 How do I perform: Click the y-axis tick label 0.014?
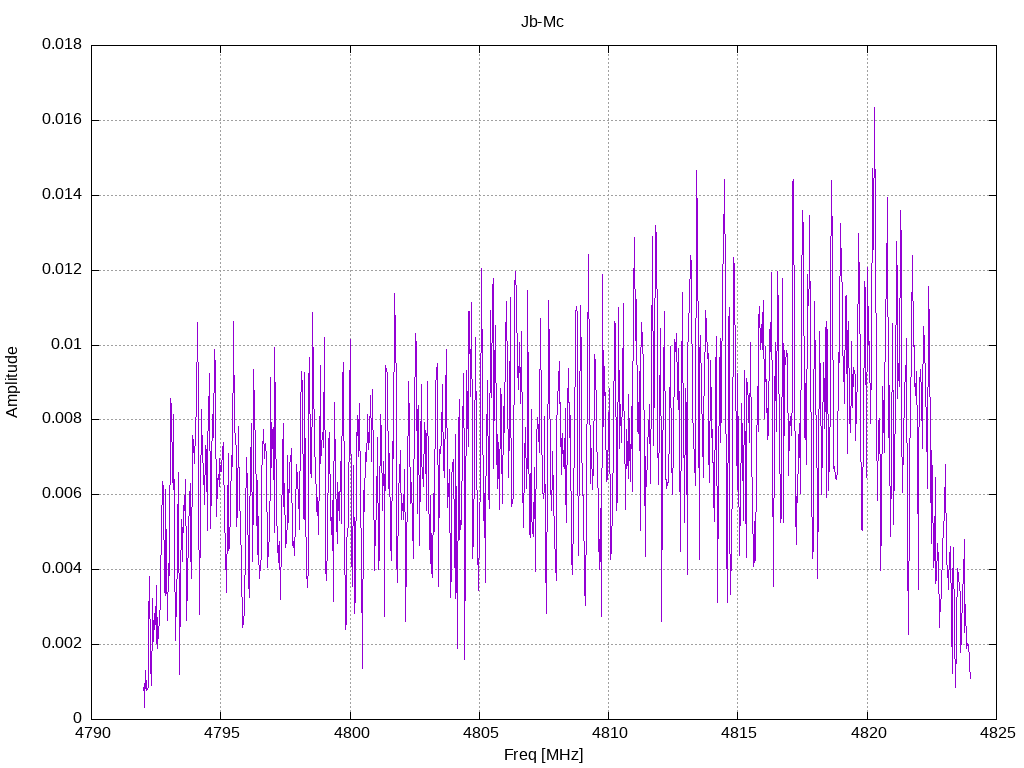pyautogui.click(x=62, y=195)
